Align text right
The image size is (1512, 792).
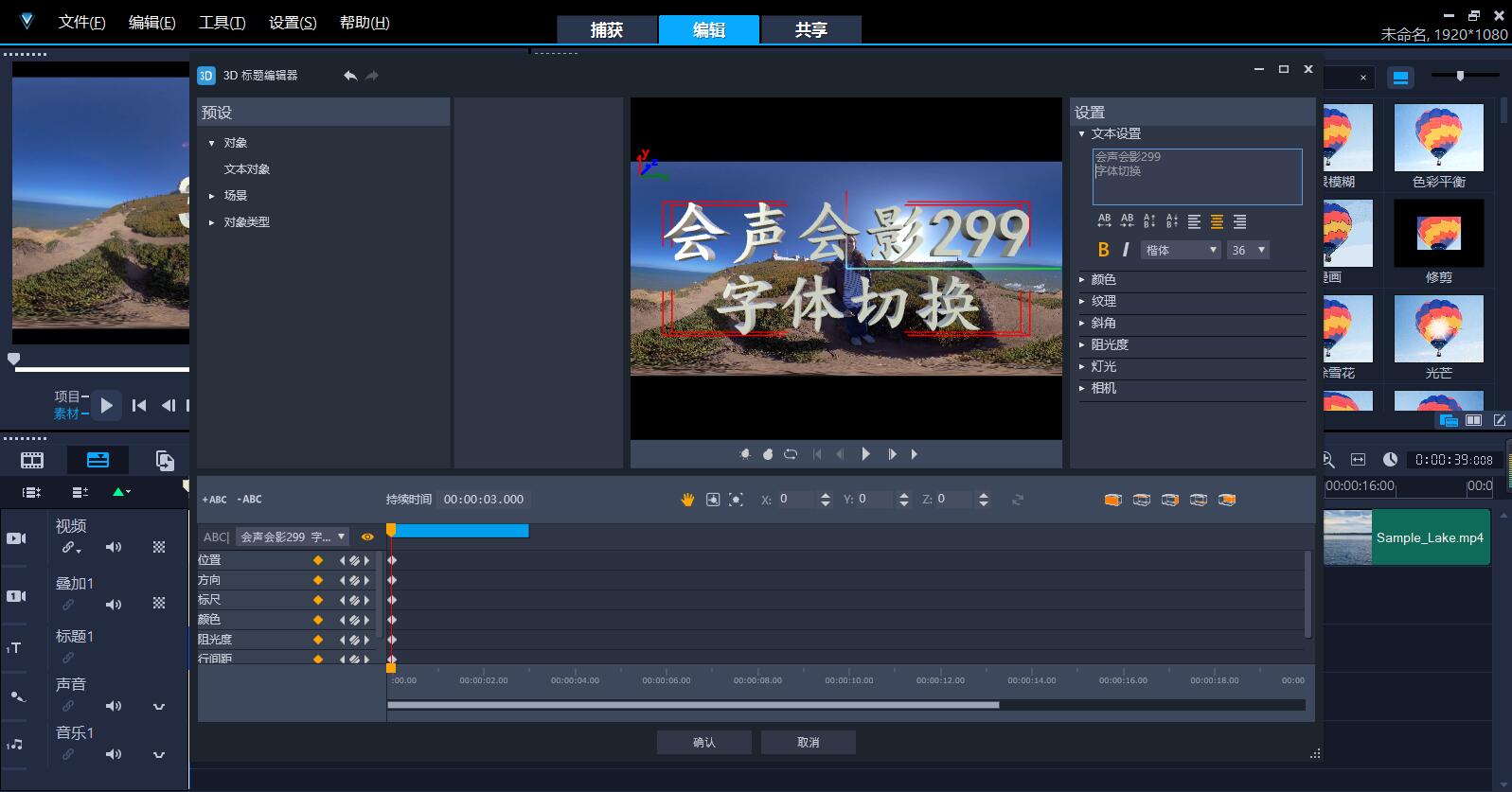(x=1239, y=221)
